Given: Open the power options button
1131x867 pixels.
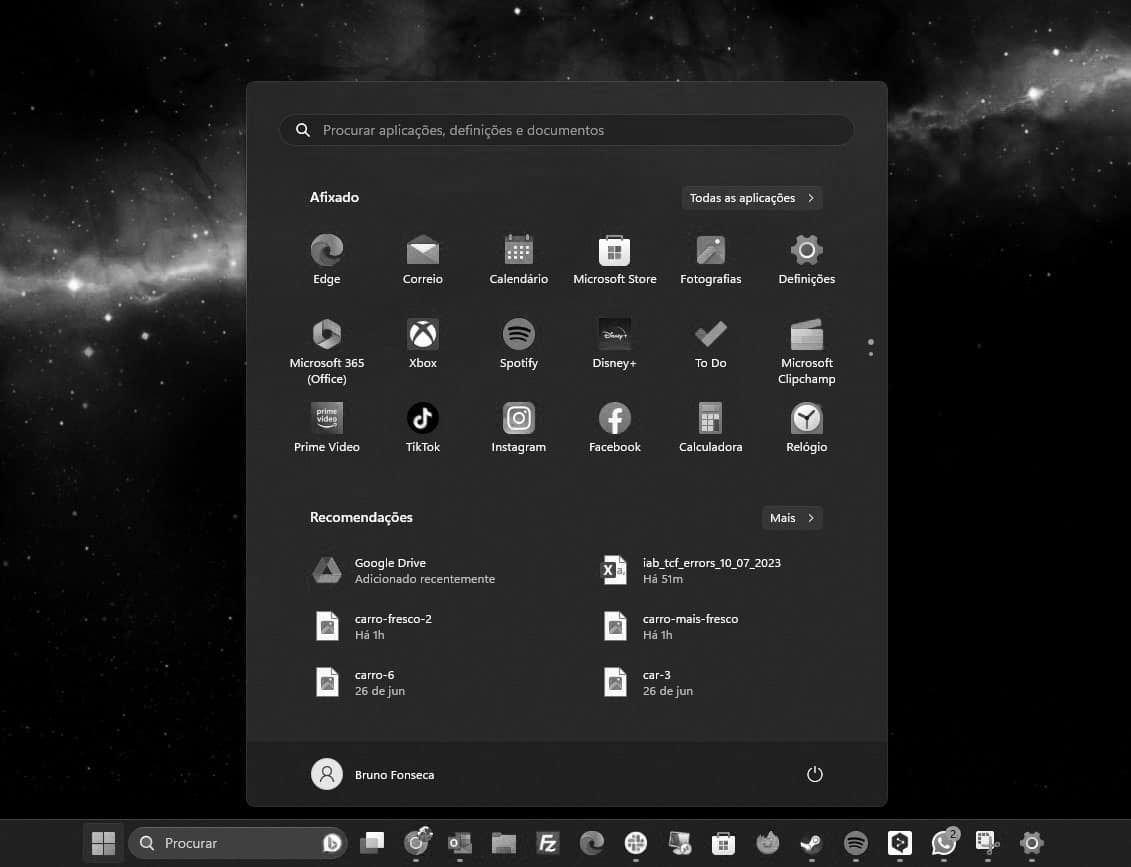Looking at the screenshot, I should click(814, 774).
